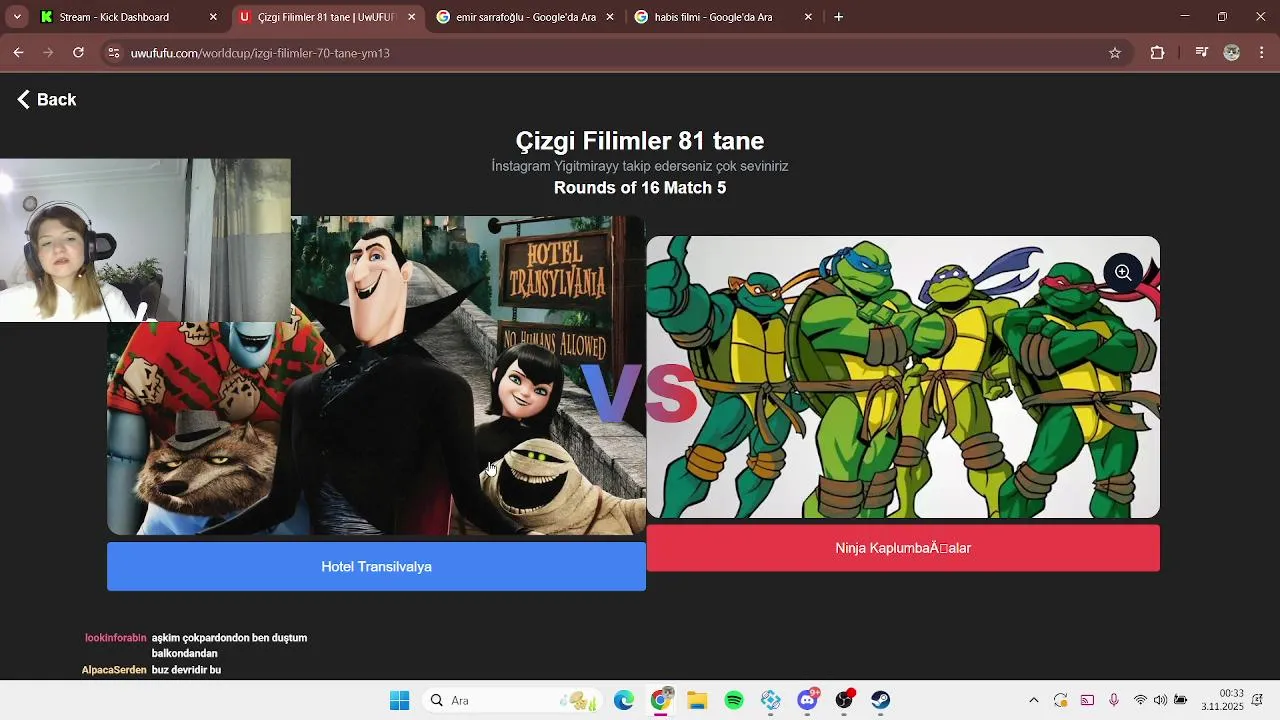The image size is (1280, 720).
Task: Go forward one page in browser
Action: tap(48, 53)
